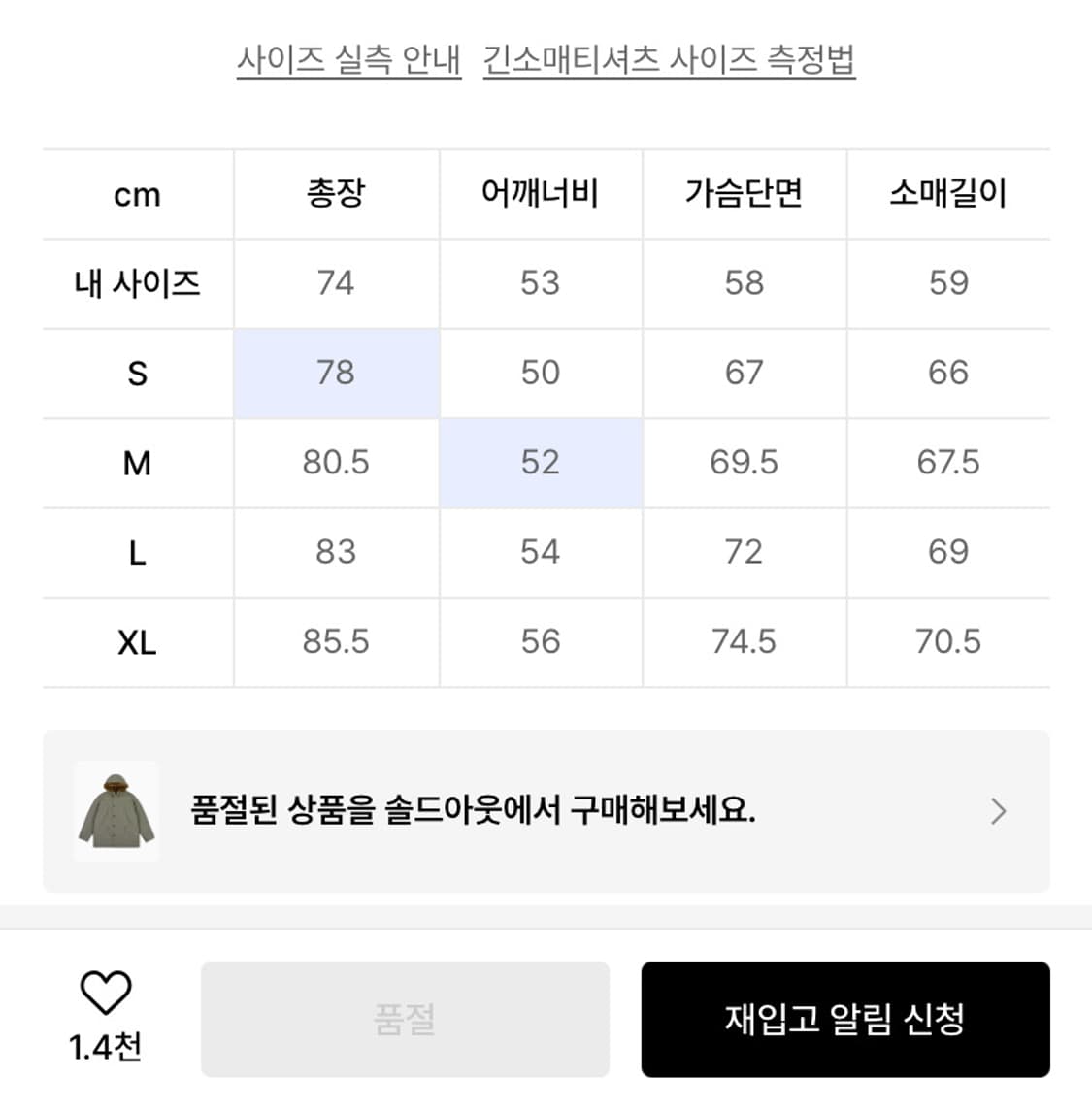Click the L size row label
Image resolution: width=1092 pixels, height=1109 pixels.
point(137,552)
